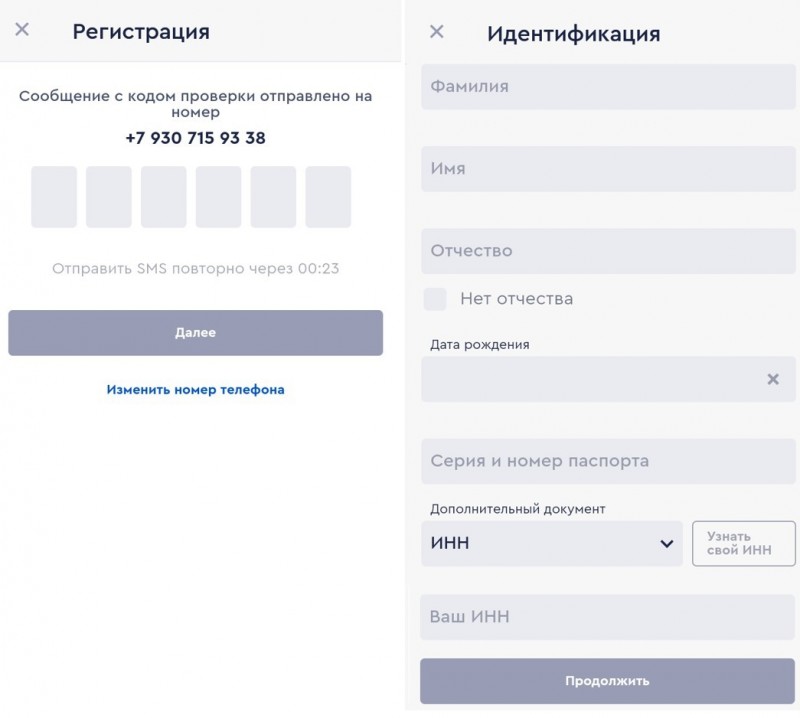Focus the Отчество input field
Screen dimensions: 800x718
[x=608, y=251]
